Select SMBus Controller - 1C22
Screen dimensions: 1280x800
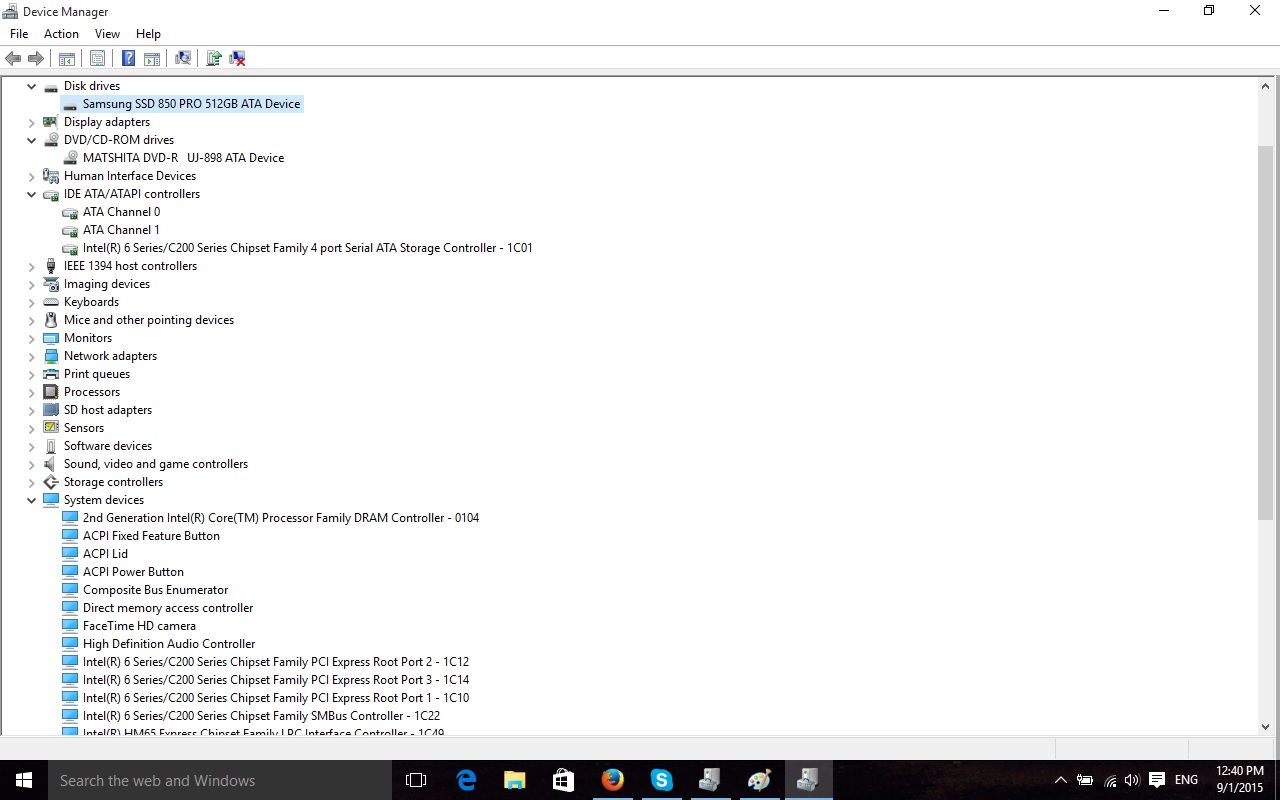click(261, 716)
